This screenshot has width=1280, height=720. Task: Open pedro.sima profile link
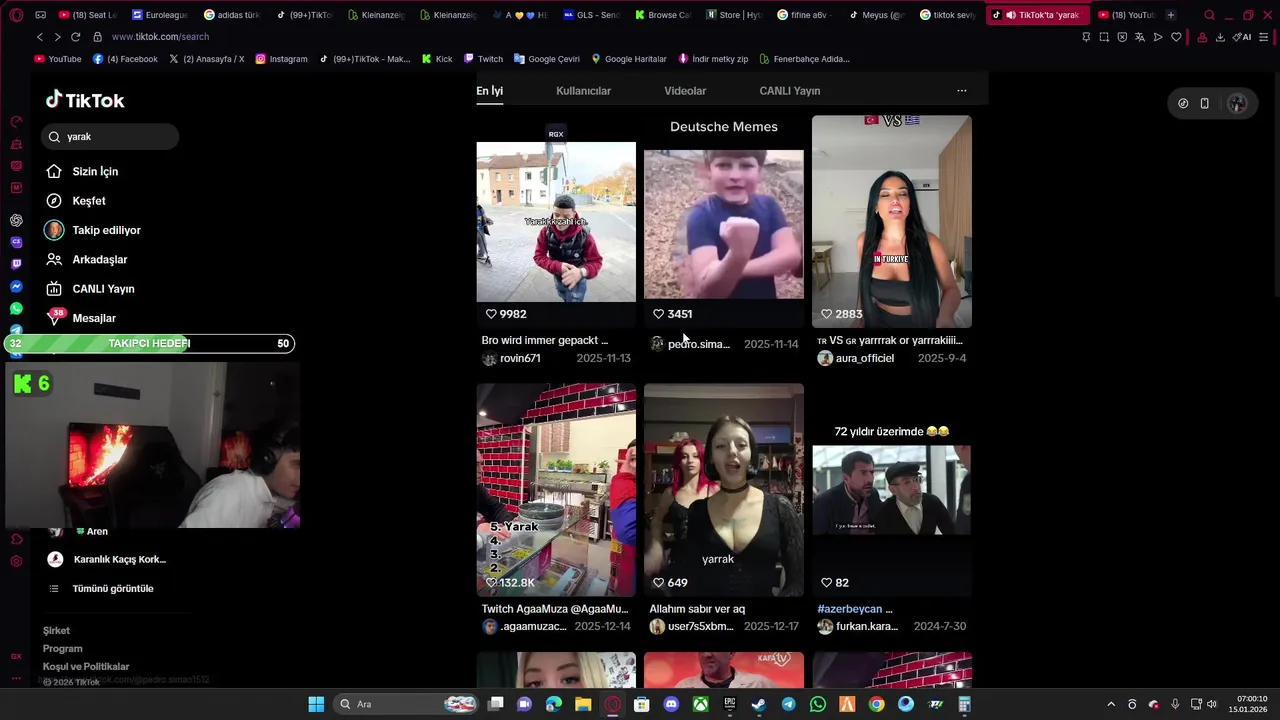[x=690, y=344]
